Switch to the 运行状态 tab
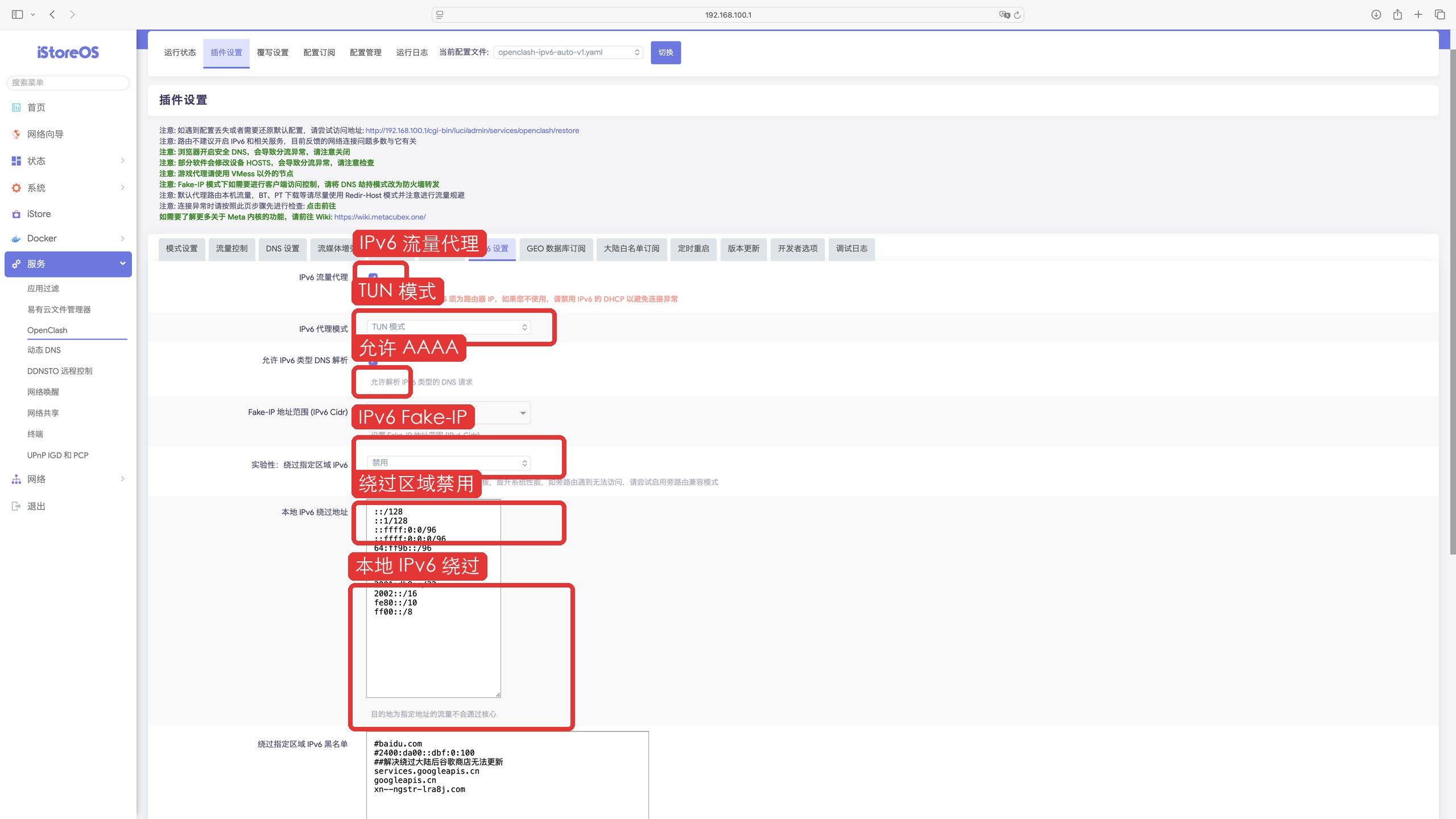 tap(180, 53)
